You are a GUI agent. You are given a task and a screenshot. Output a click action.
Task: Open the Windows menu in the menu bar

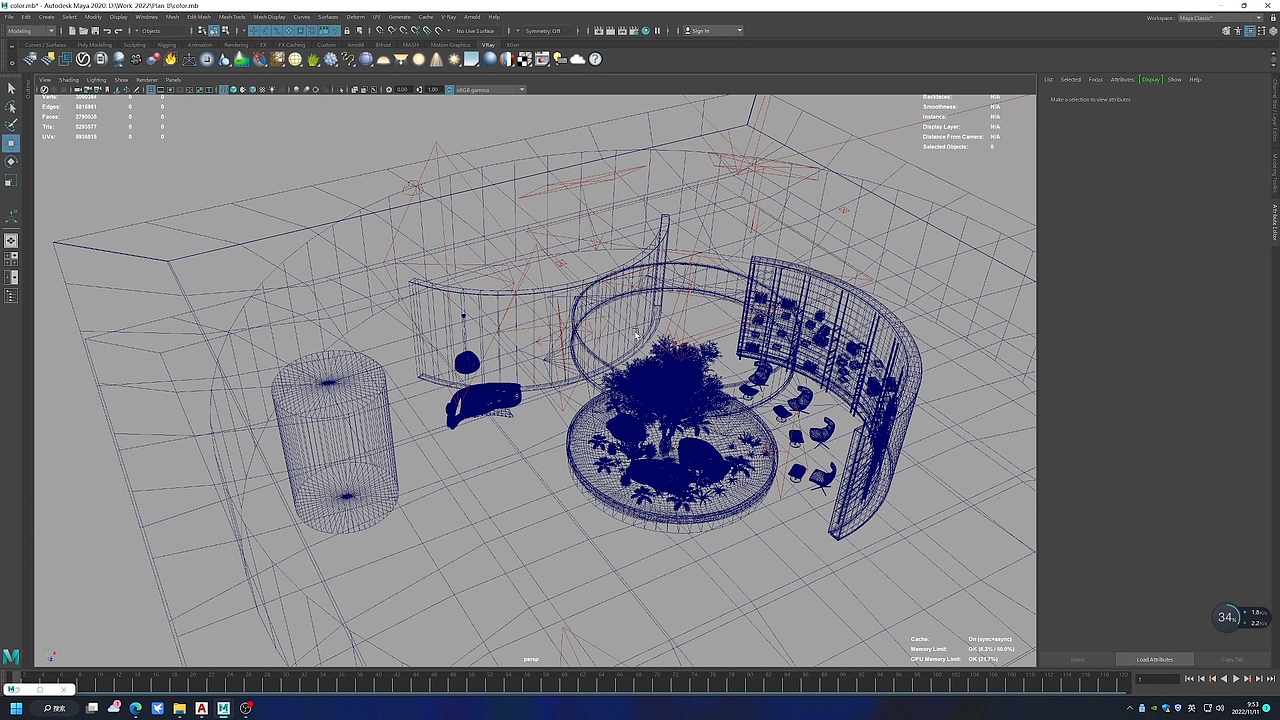tap(146, 17)
